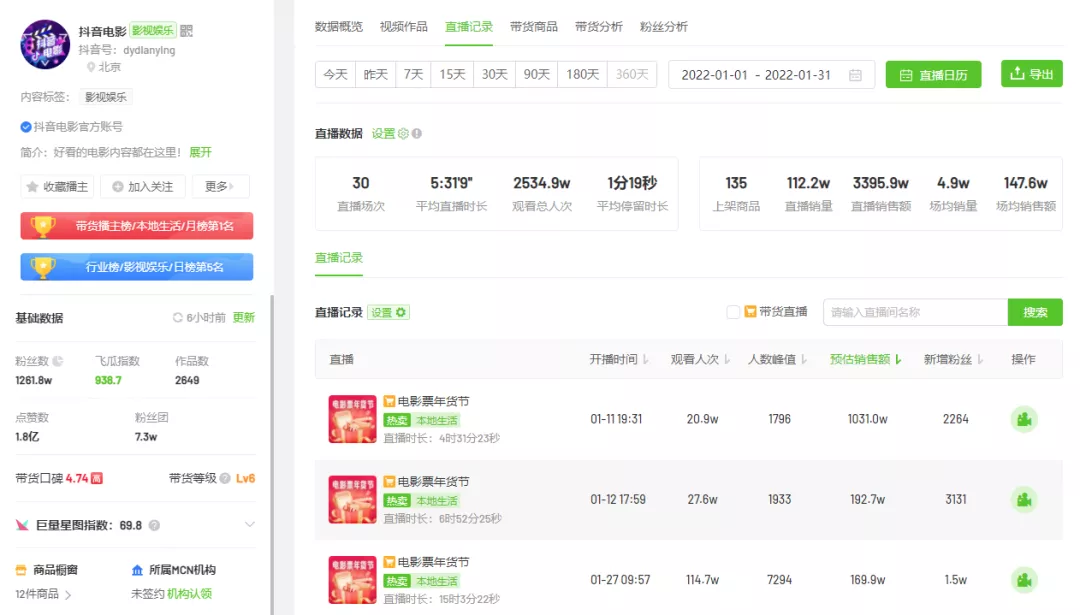Open thumbnail of 01-27 09:57 livestream

point(353,580)
